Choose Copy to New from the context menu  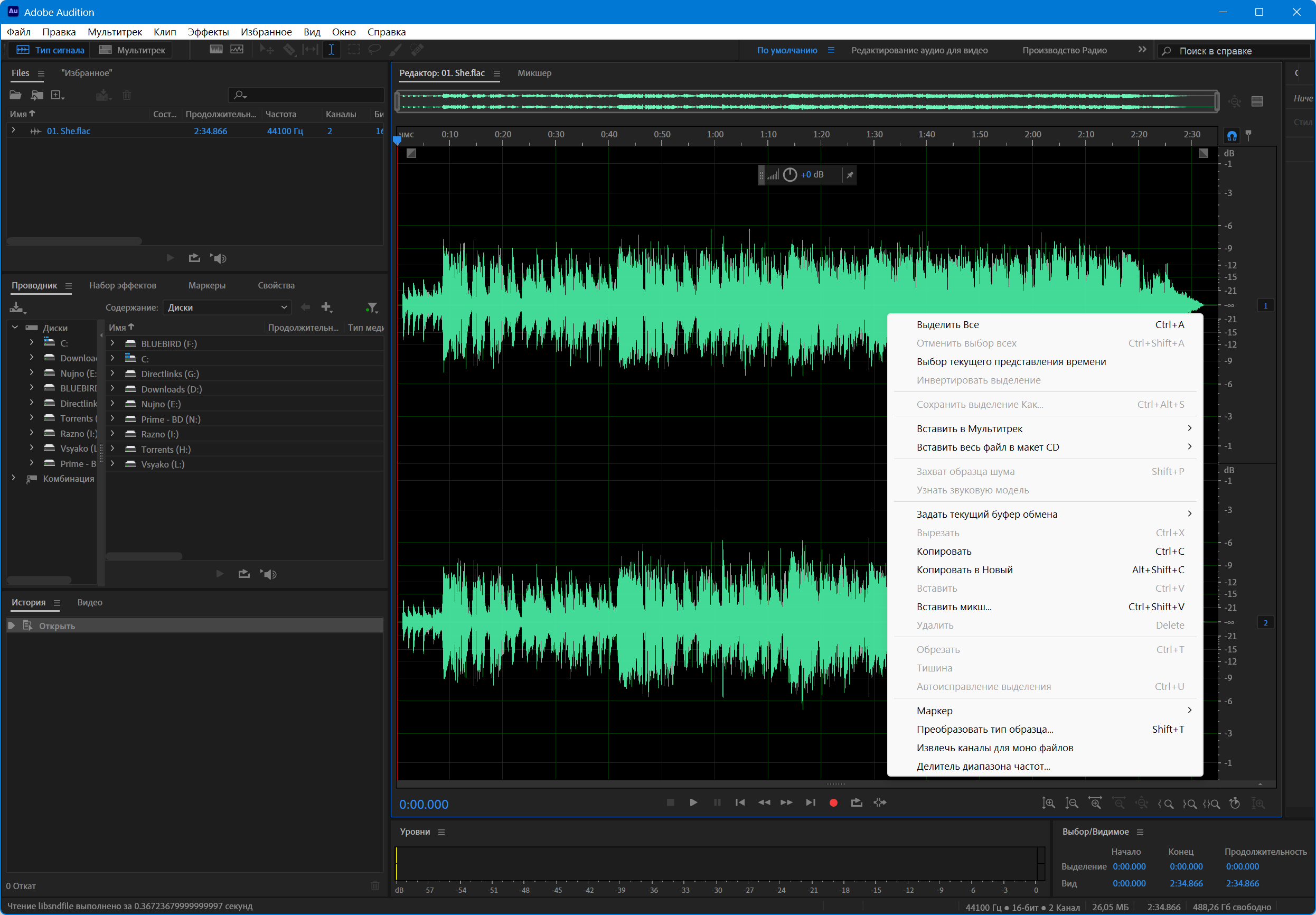(x=964, y=570)
